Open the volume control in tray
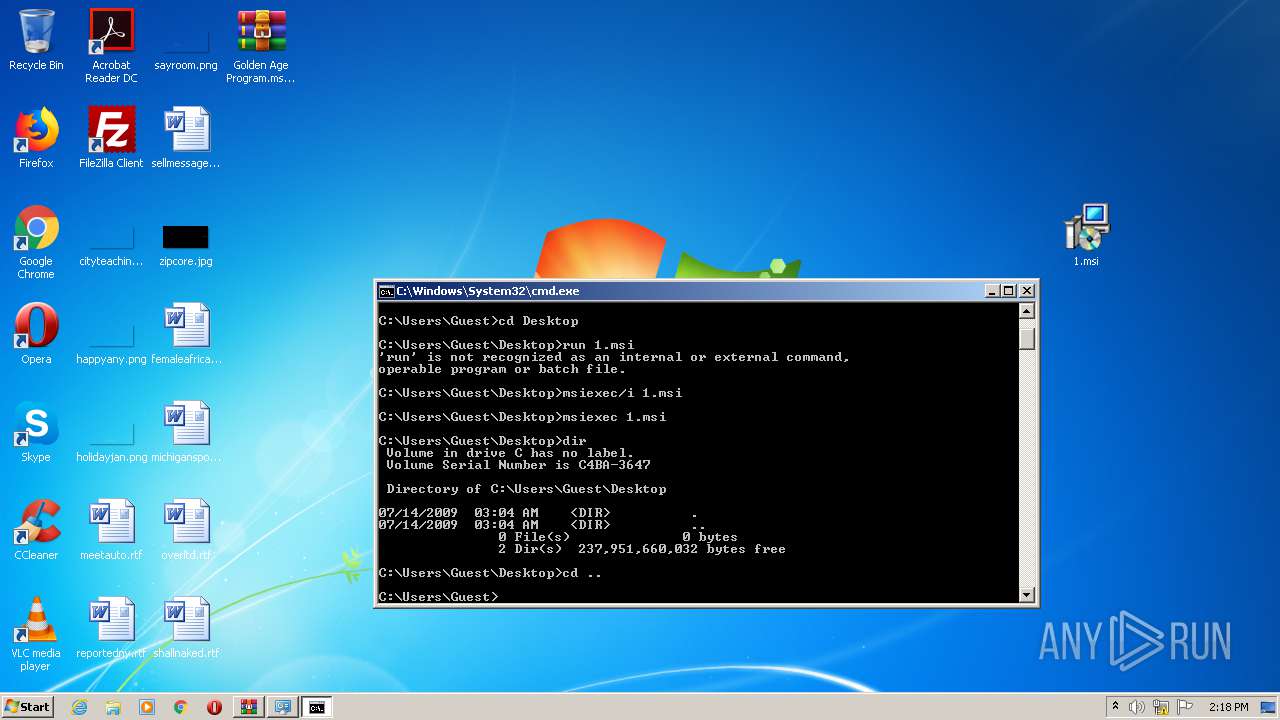 click(1137, 707)
